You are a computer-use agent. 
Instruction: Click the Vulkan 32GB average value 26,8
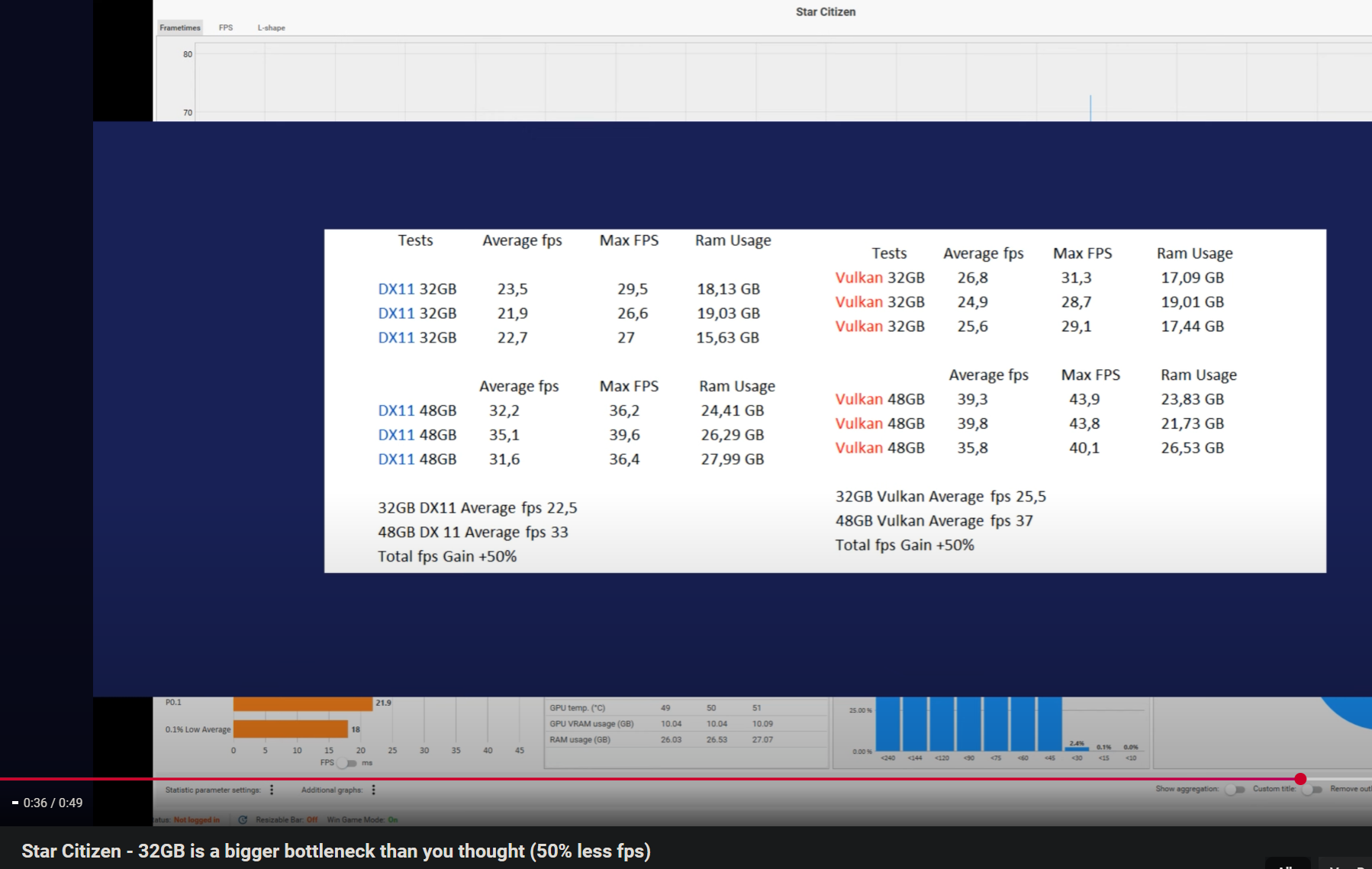[973, 278]
